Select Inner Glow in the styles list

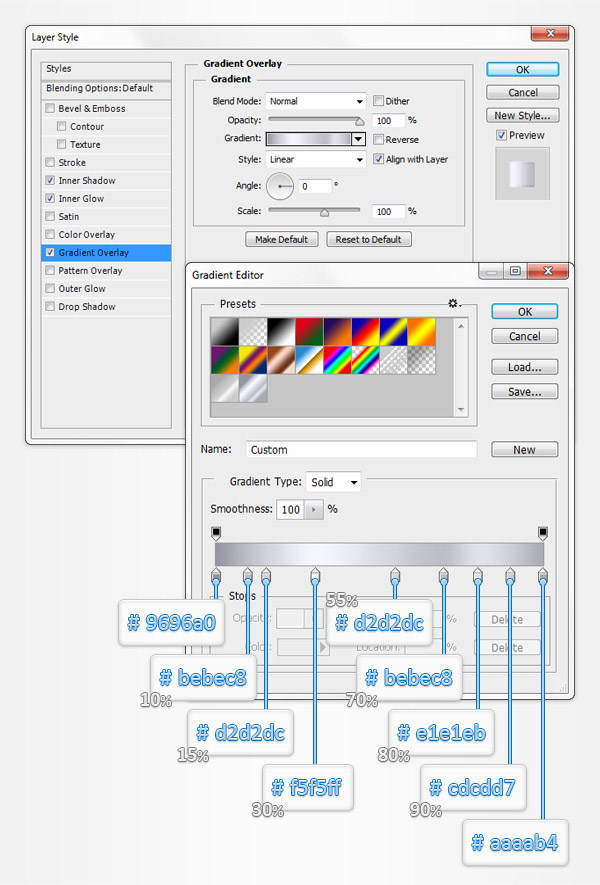click(x=81, y=199)
